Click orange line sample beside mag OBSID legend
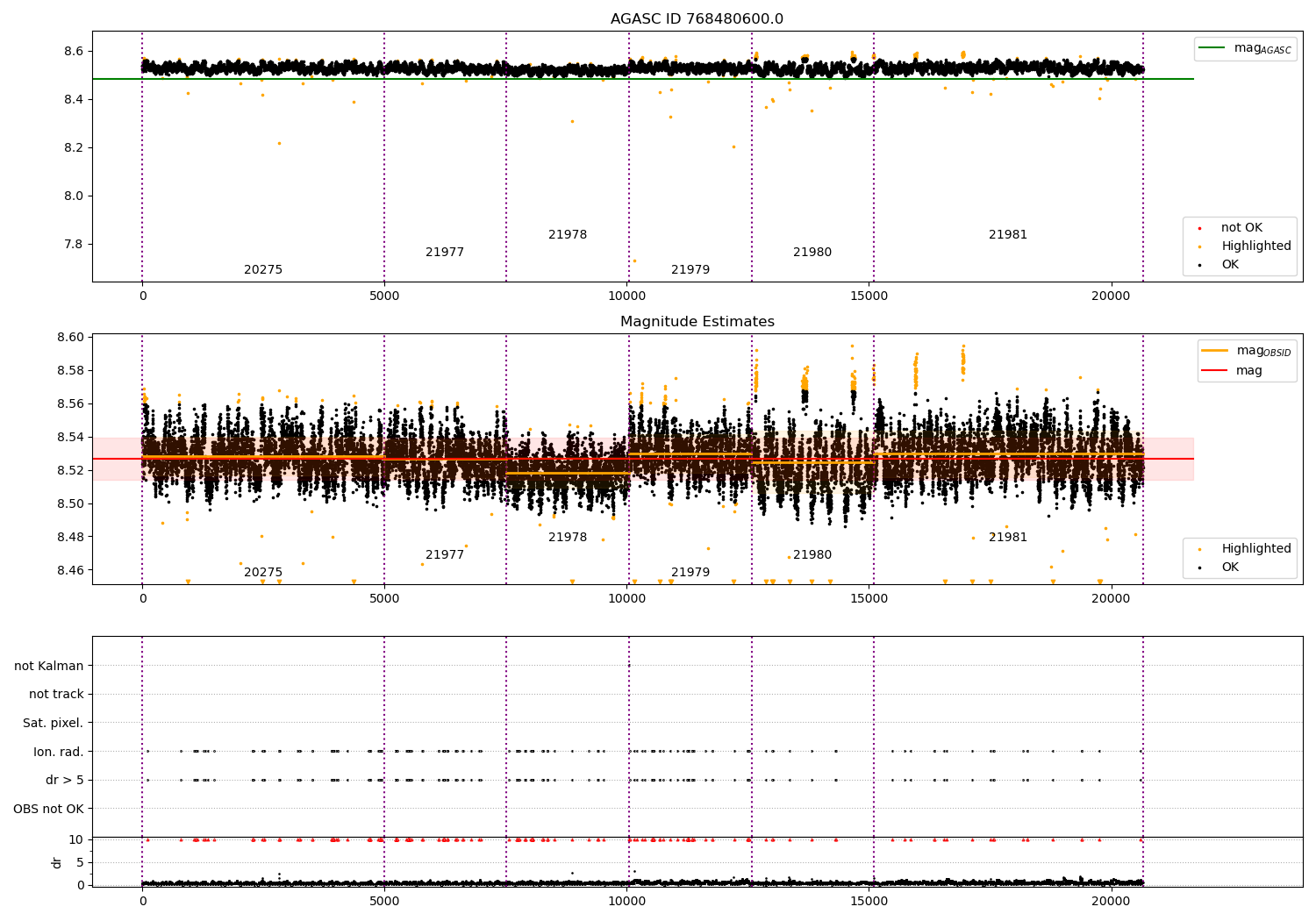1316x921 pixels. tap(1214, 350)
